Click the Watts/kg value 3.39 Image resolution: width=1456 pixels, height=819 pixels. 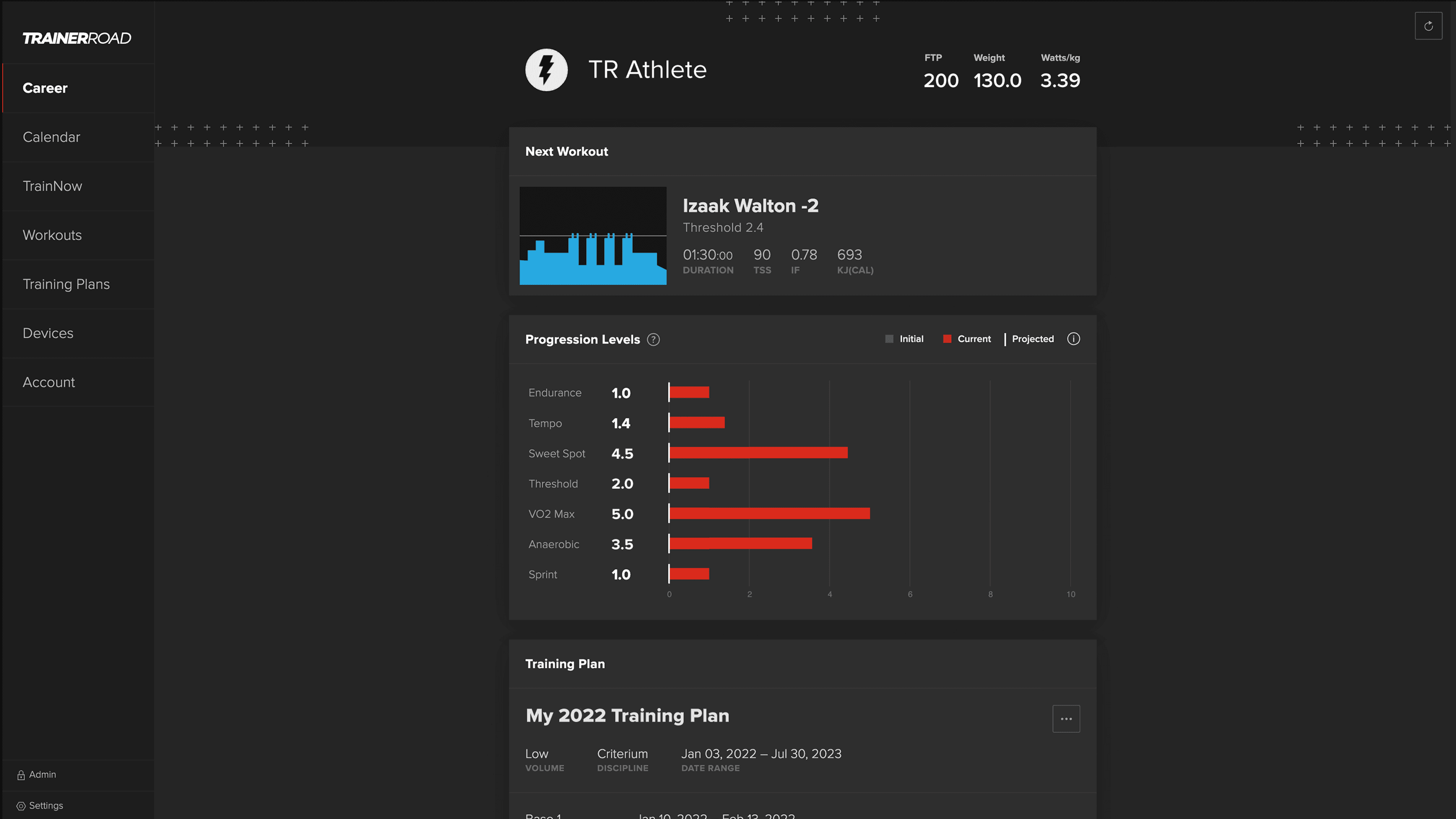click(1060, 80)
